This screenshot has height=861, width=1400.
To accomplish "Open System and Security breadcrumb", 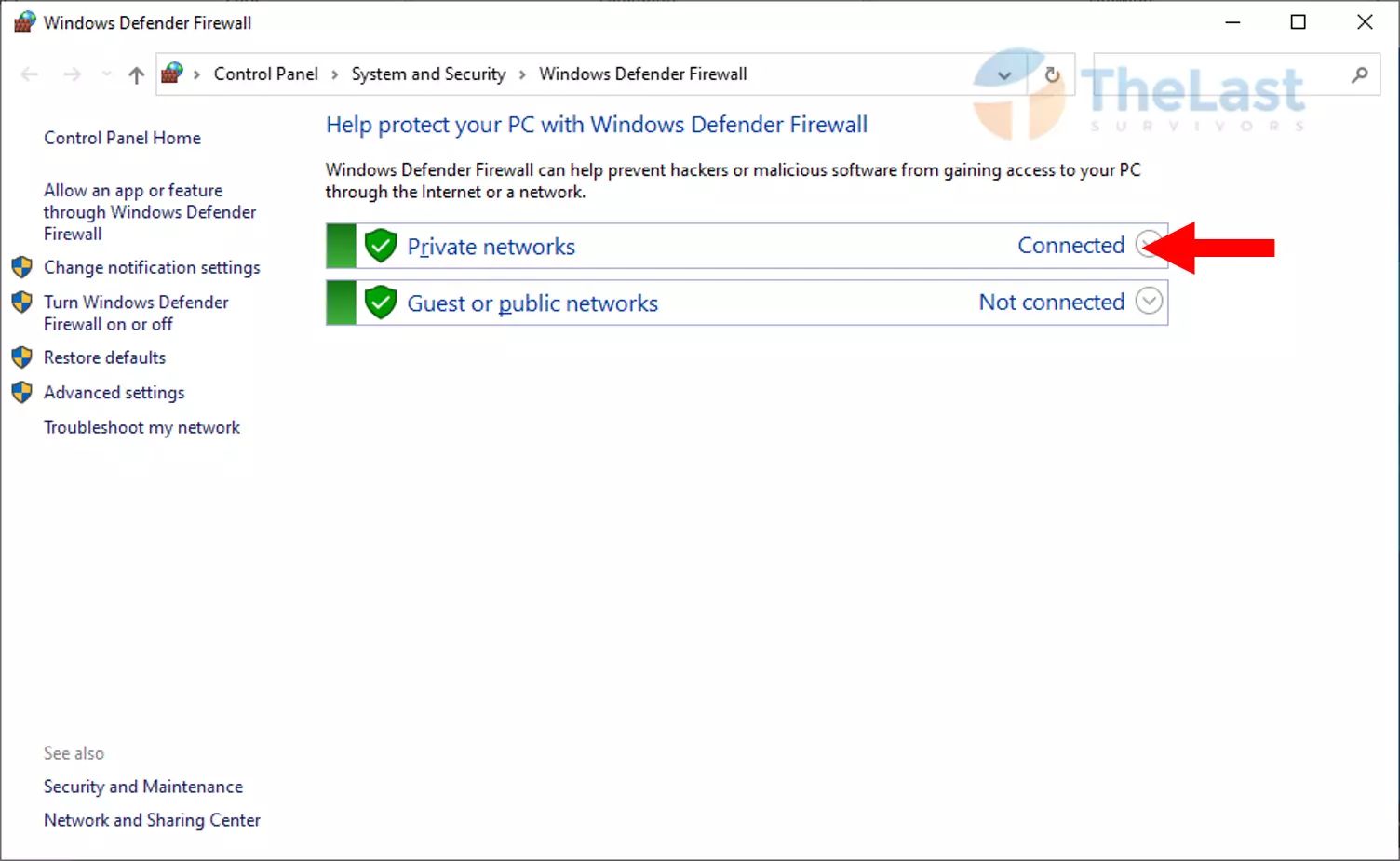I will point(428,74).
